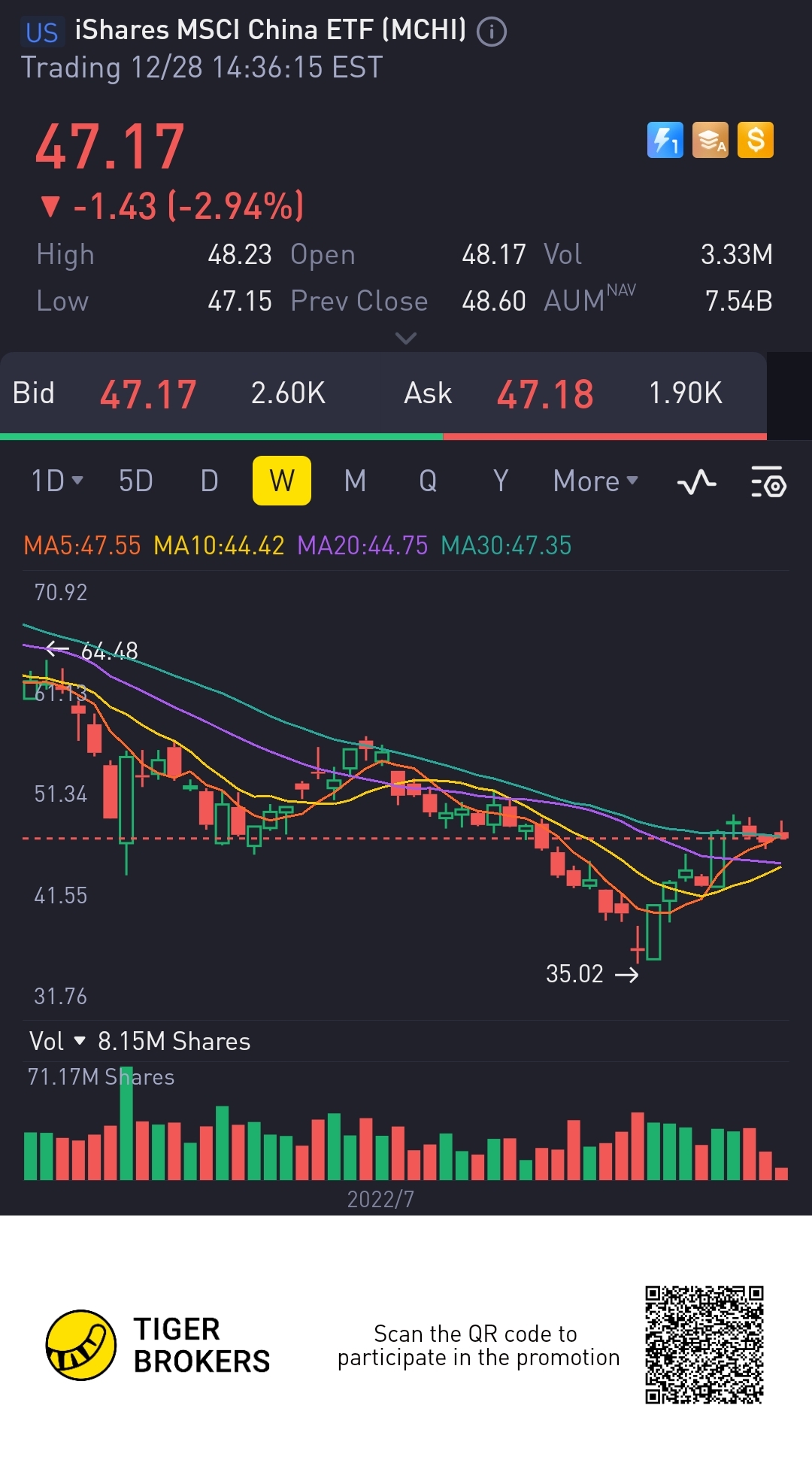Tap the Low value 47.15
812x1475 pixels.
240,302
